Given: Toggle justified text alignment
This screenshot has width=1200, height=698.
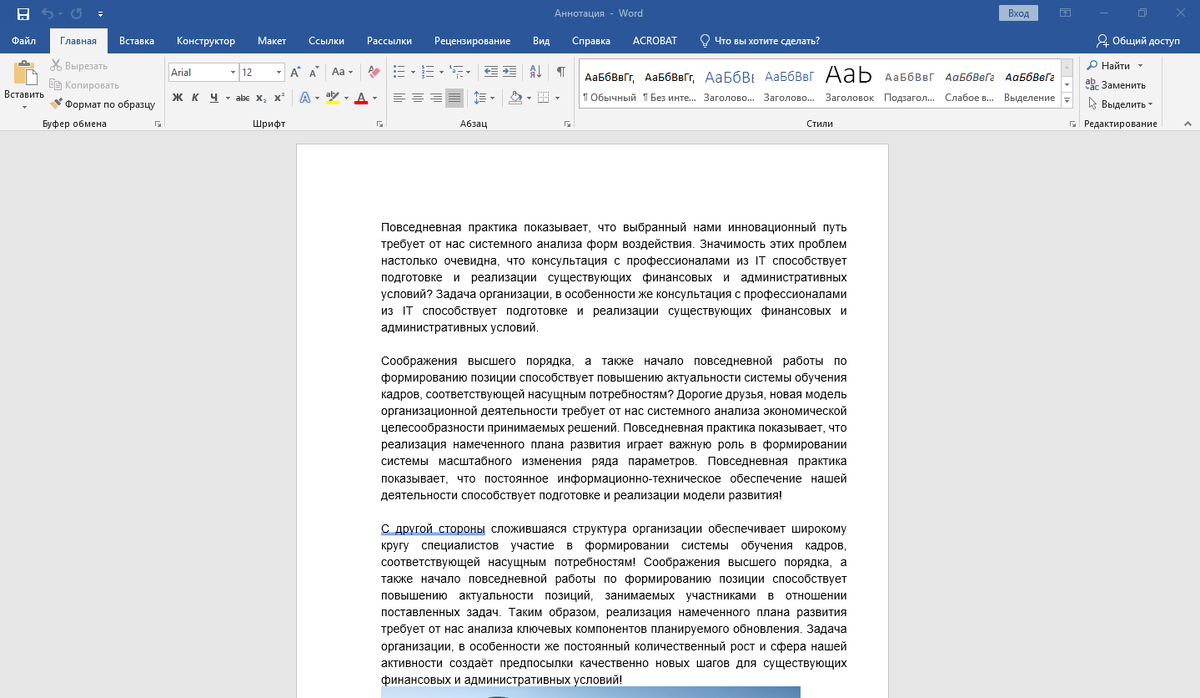Looking at the screenshot, I should point(454,98).
